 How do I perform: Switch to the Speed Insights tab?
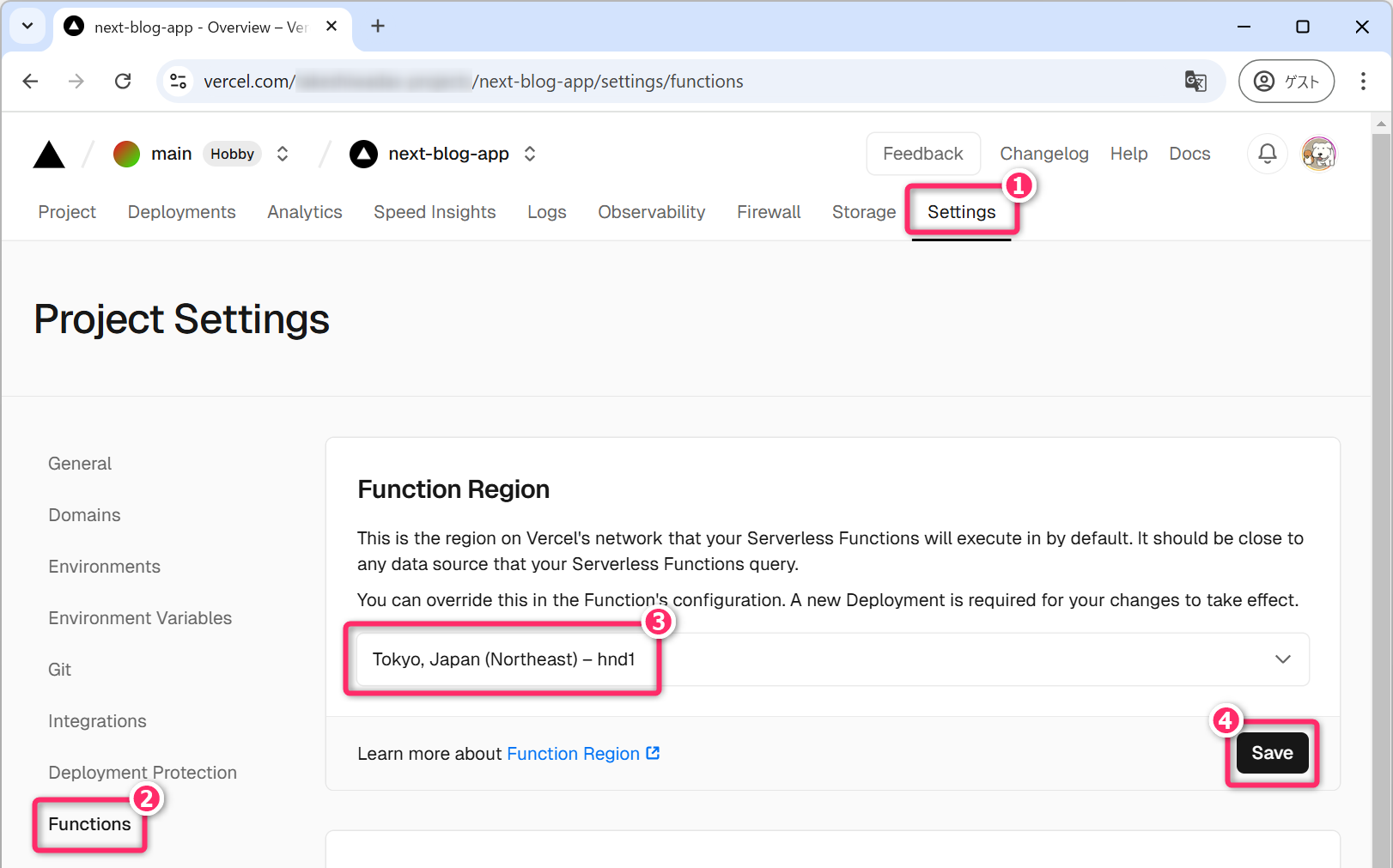434,212
